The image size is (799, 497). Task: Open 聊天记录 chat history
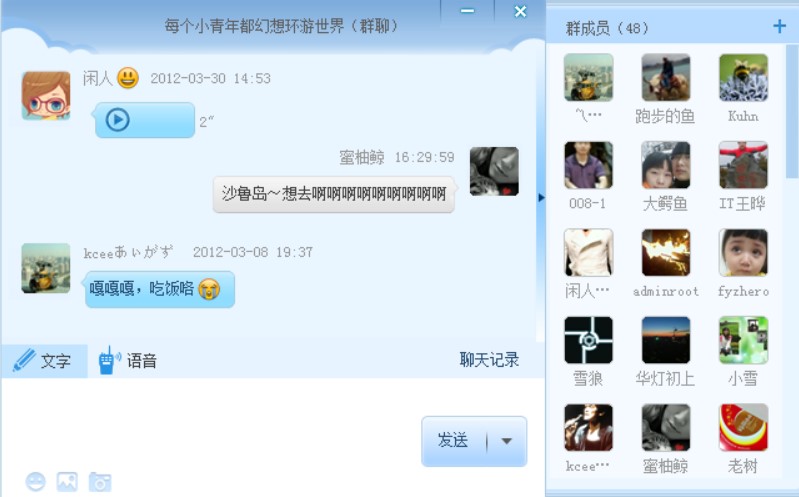(489, 360)
